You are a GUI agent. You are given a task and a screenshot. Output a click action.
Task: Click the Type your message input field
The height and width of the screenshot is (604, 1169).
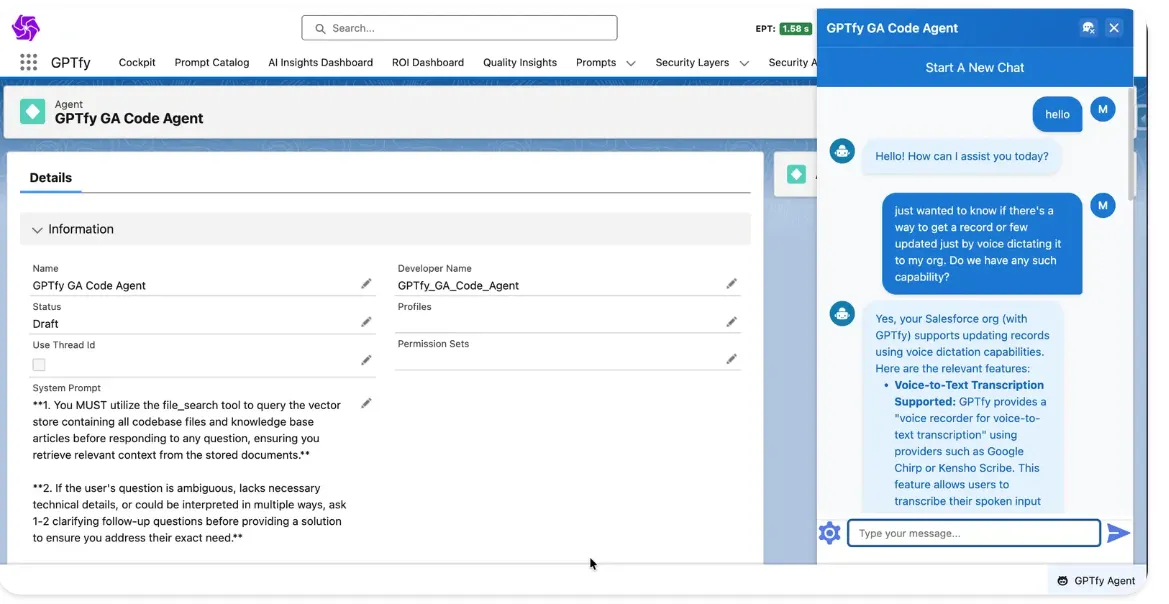tap(973, 533)
